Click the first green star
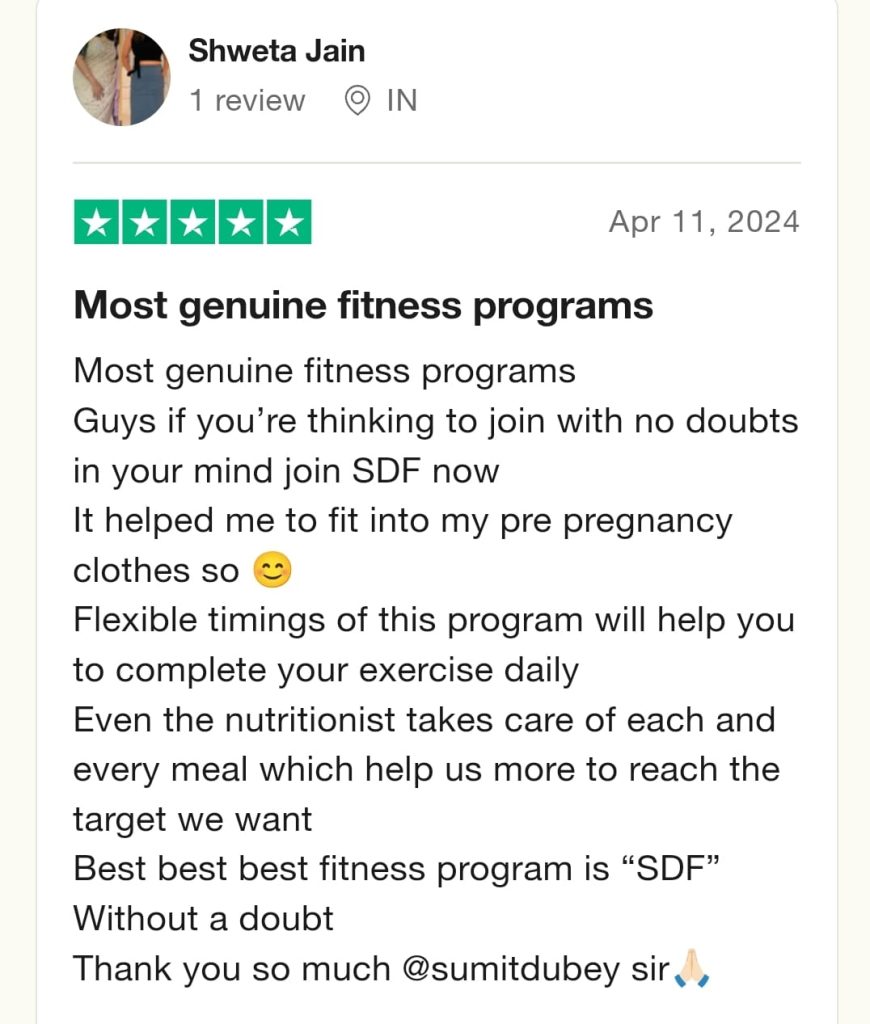Viewport: 870px width, 1024px height. pyautogui.click(x=97, y=222)
